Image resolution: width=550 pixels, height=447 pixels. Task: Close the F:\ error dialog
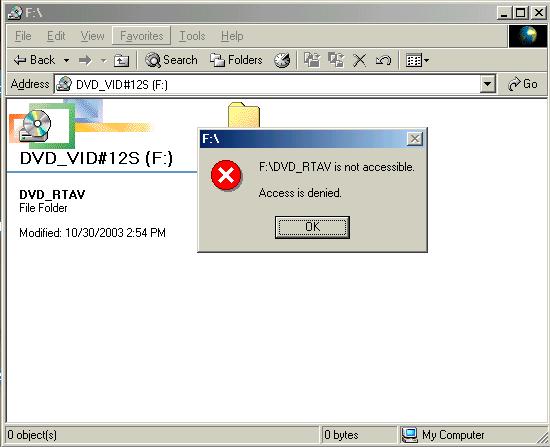pos(415,139)
